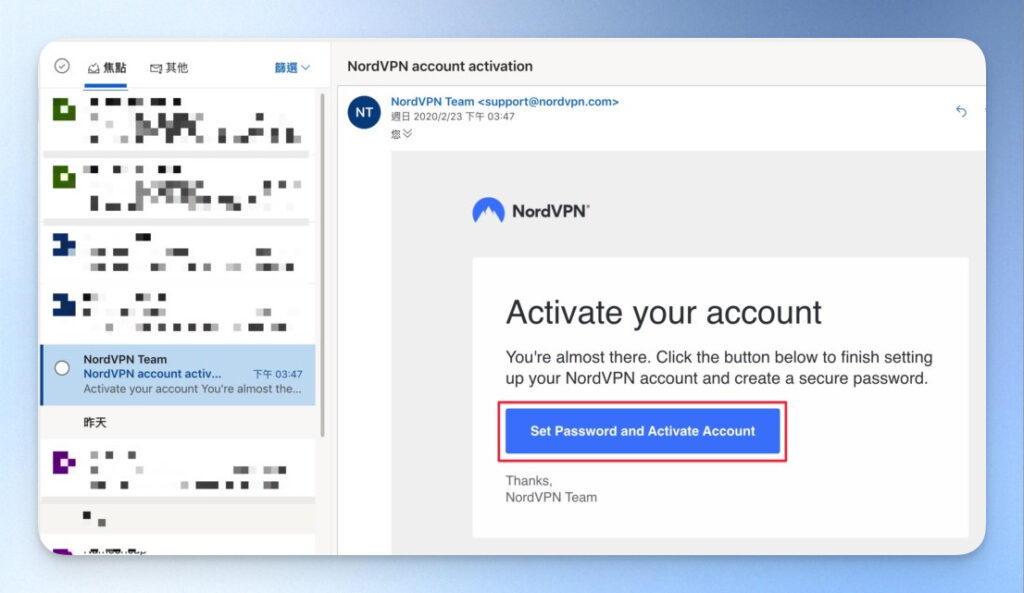Click the message list scrollbar
Image resolution: width=1024 pixels, height=593 pixels.
[322, 264]
